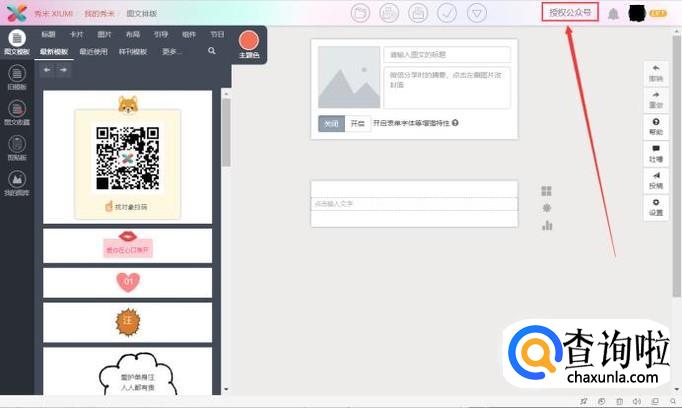
Task: Click the cover image placeholder
Action: (x=349, y=77)
